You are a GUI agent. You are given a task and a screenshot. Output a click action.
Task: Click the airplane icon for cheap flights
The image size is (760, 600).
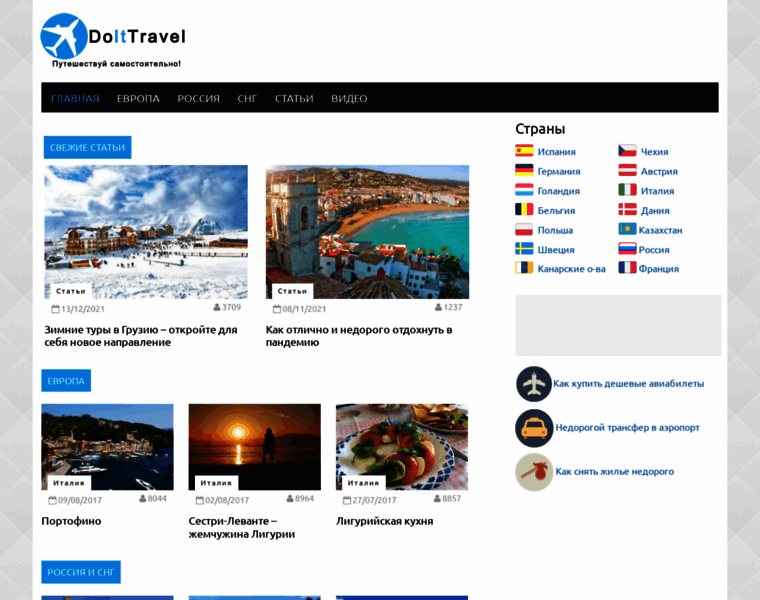534,384
